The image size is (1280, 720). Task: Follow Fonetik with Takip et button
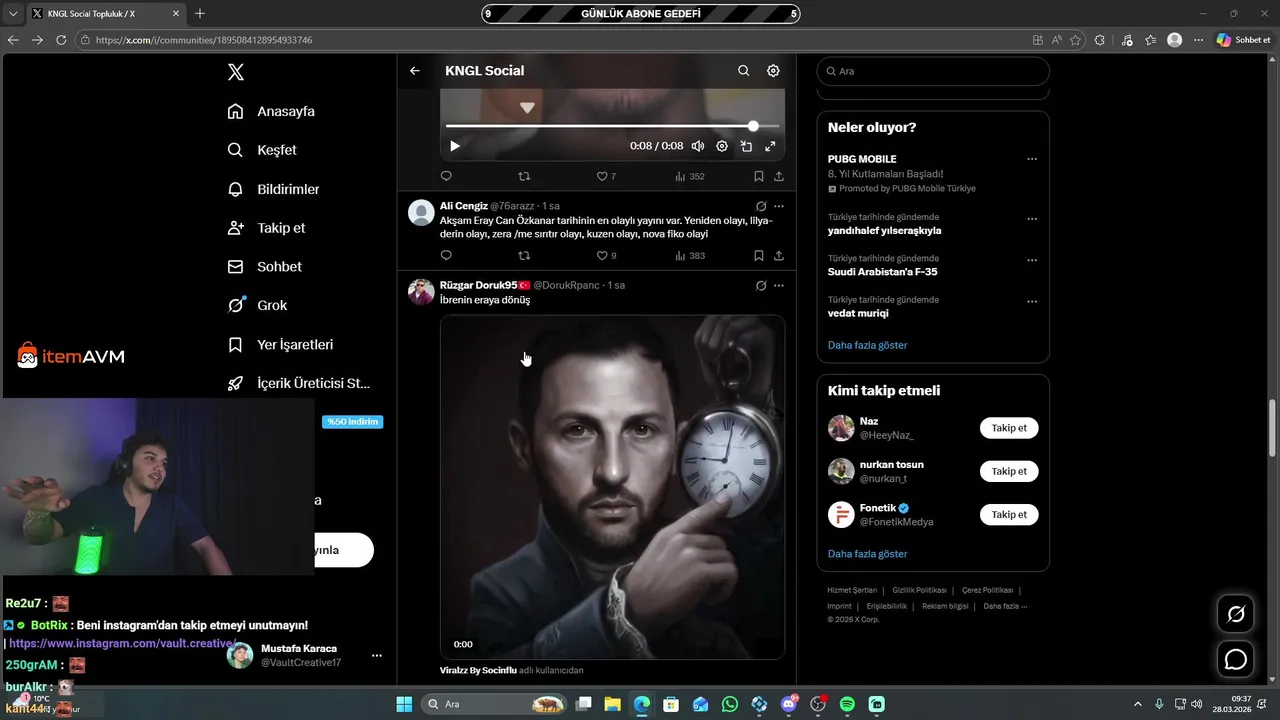click(1009, 515)
